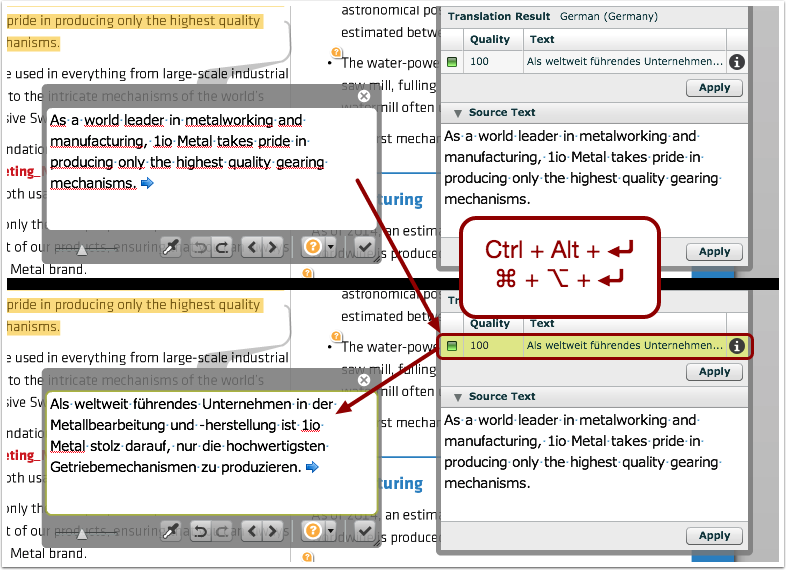Go to previous segment from the English text editor
786x570 pixels.
coord(252,247)
